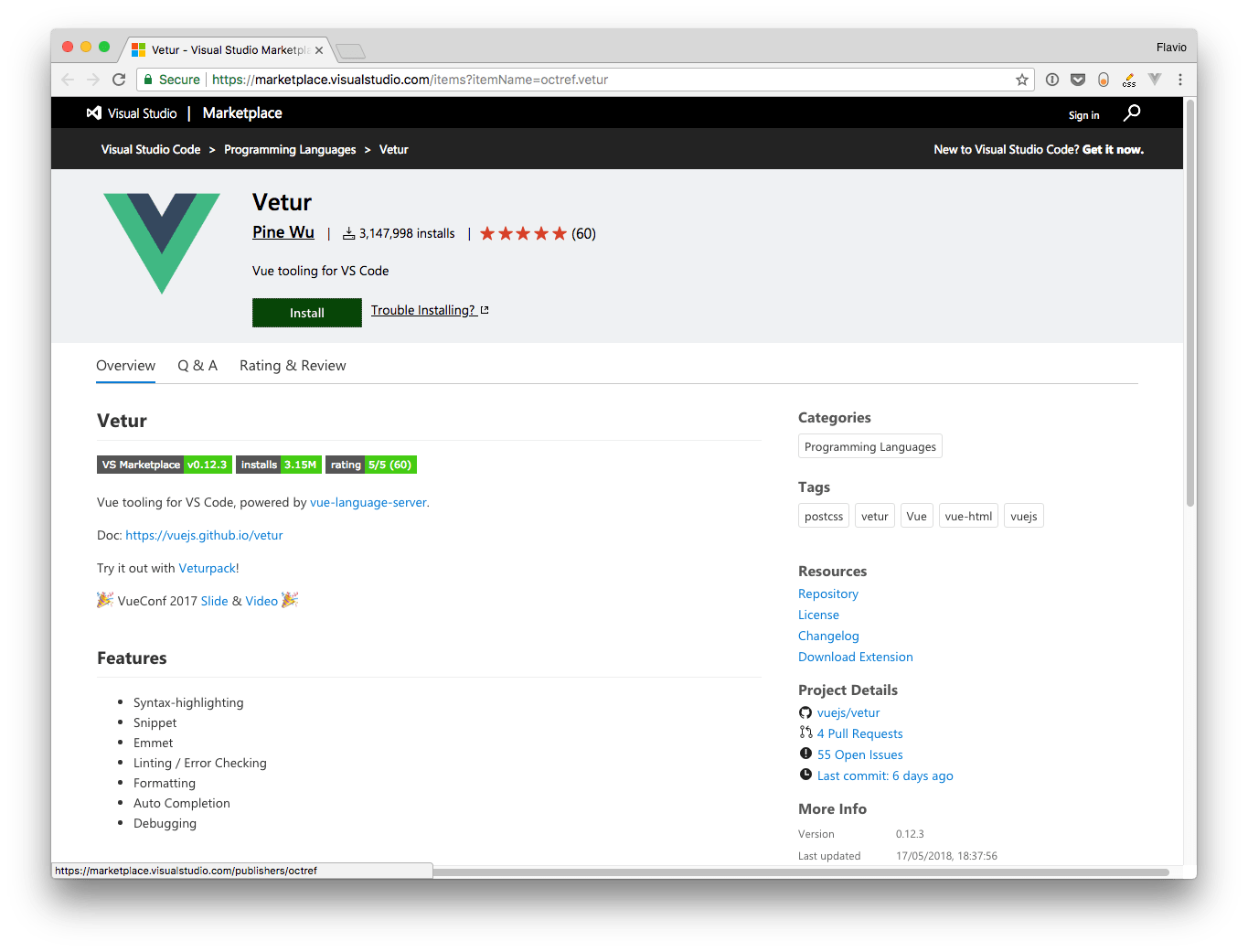This screenshot has width=1248, height=952.
Task: Click the horizontal scrollbar at bottom
Action: pos(801,872)
